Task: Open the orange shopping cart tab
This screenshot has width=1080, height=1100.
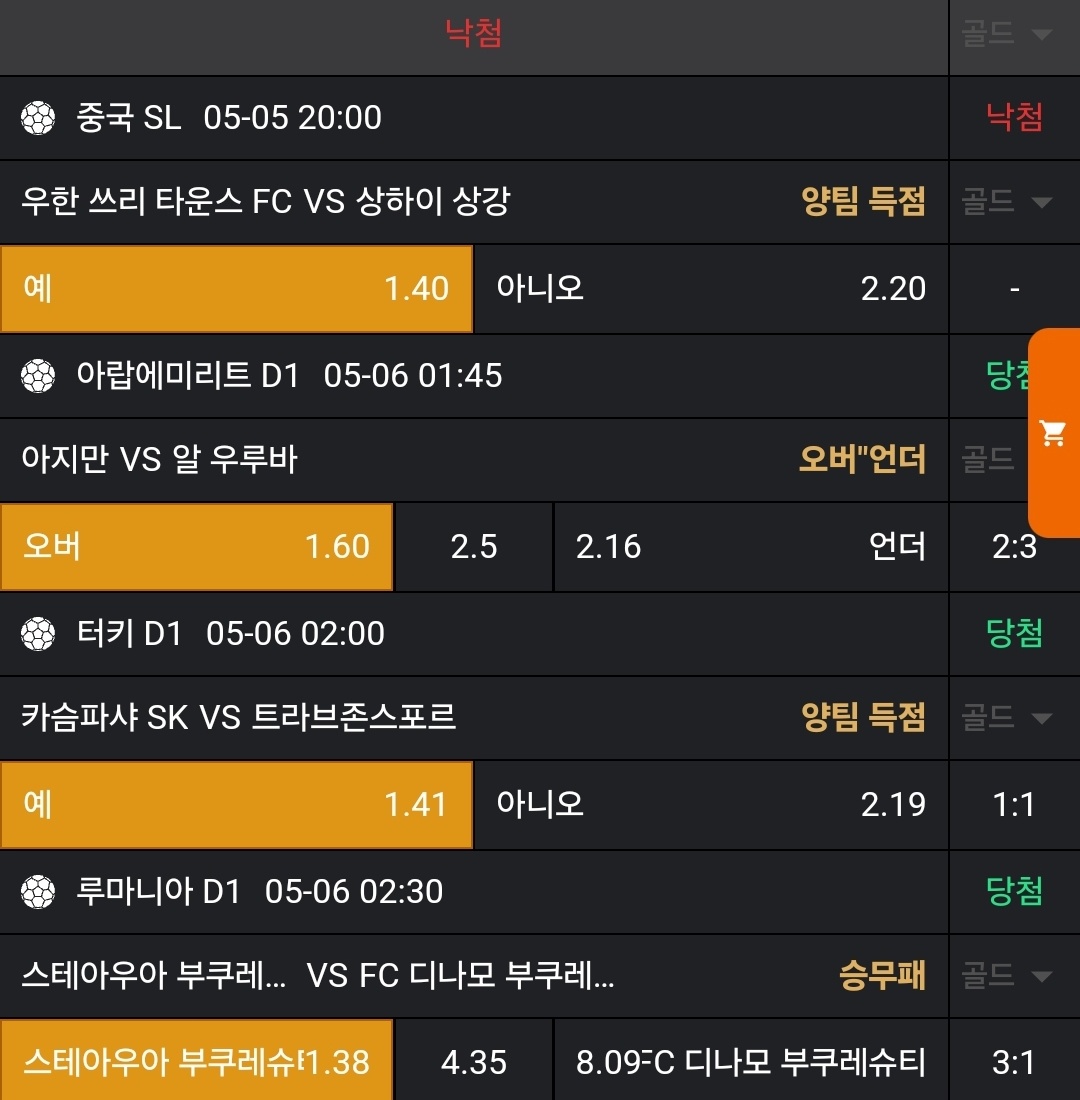Action: (x=1054, y=433)
